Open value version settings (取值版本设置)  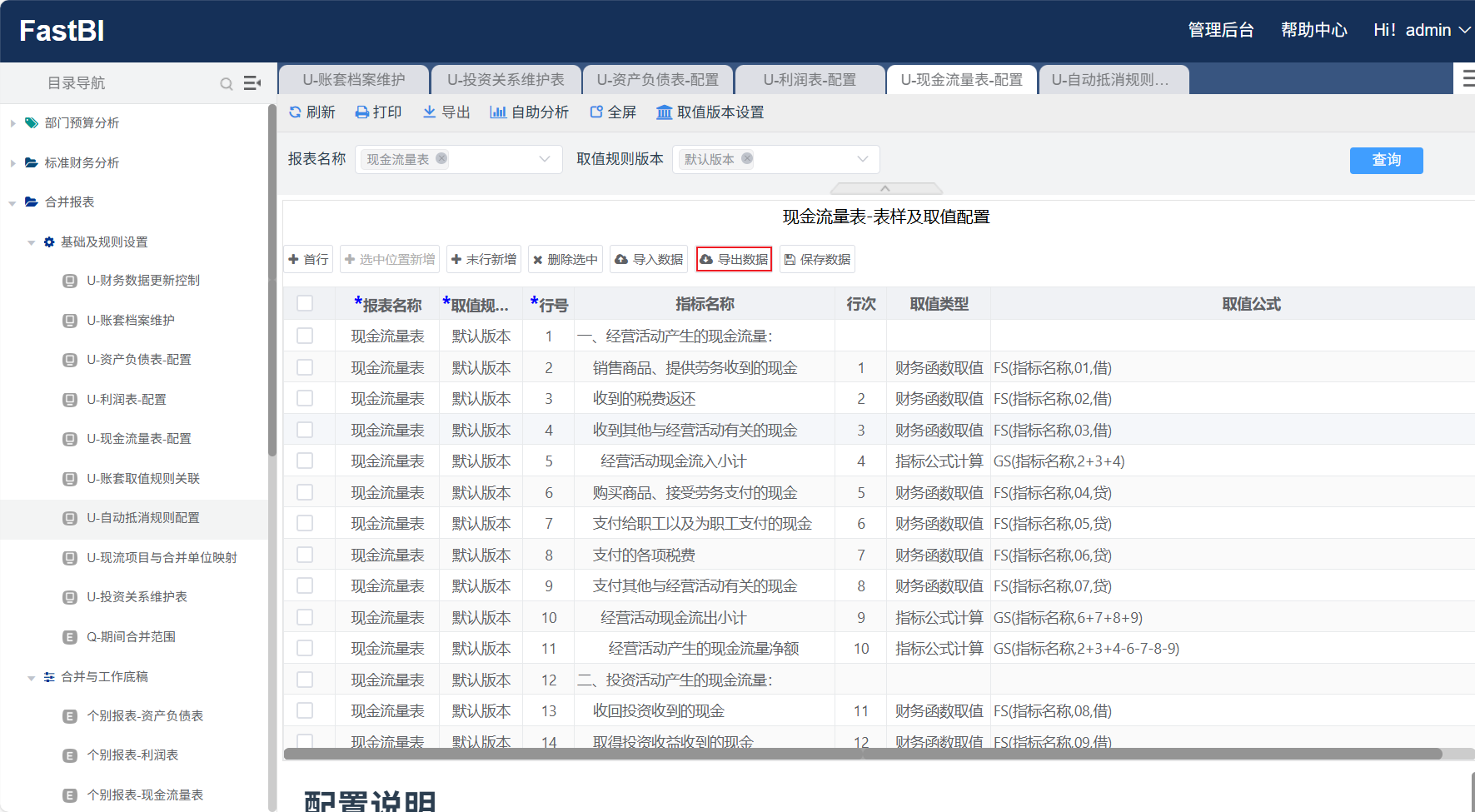point(665,112)
